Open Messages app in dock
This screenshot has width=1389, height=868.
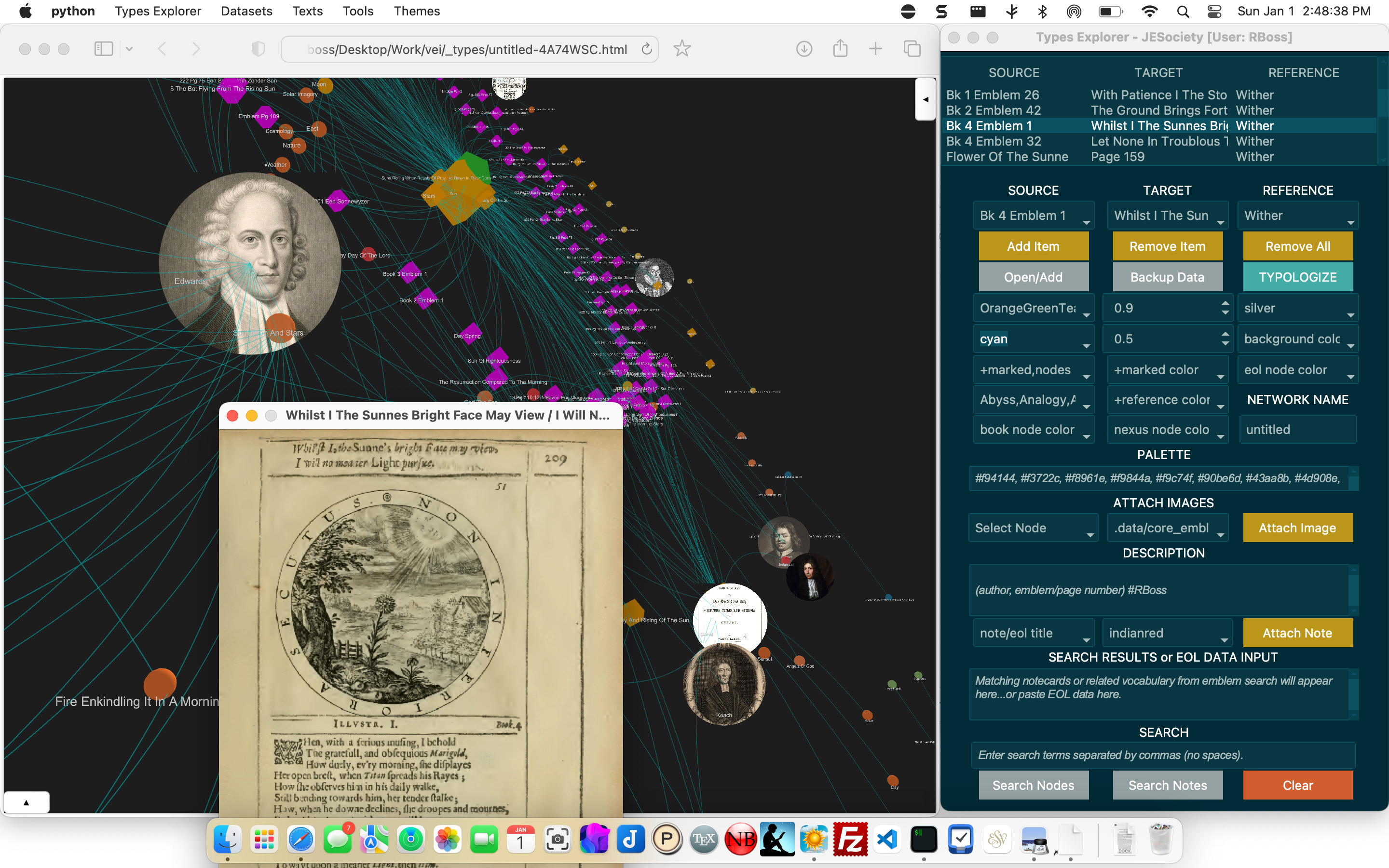coord(338,839)
